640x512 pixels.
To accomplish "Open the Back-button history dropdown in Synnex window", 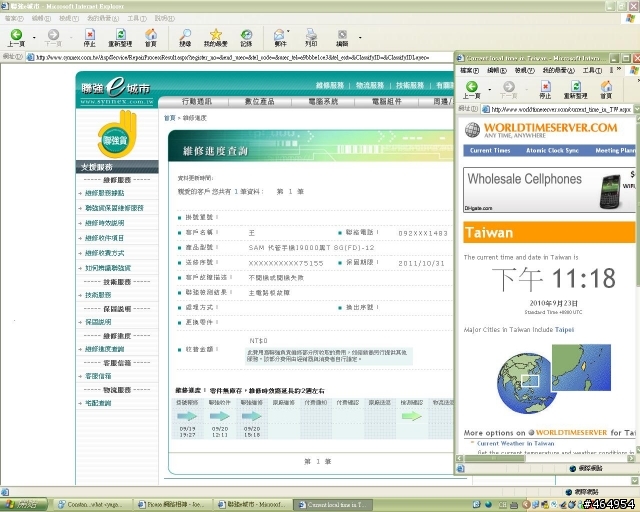I will (x=34, y=38).
